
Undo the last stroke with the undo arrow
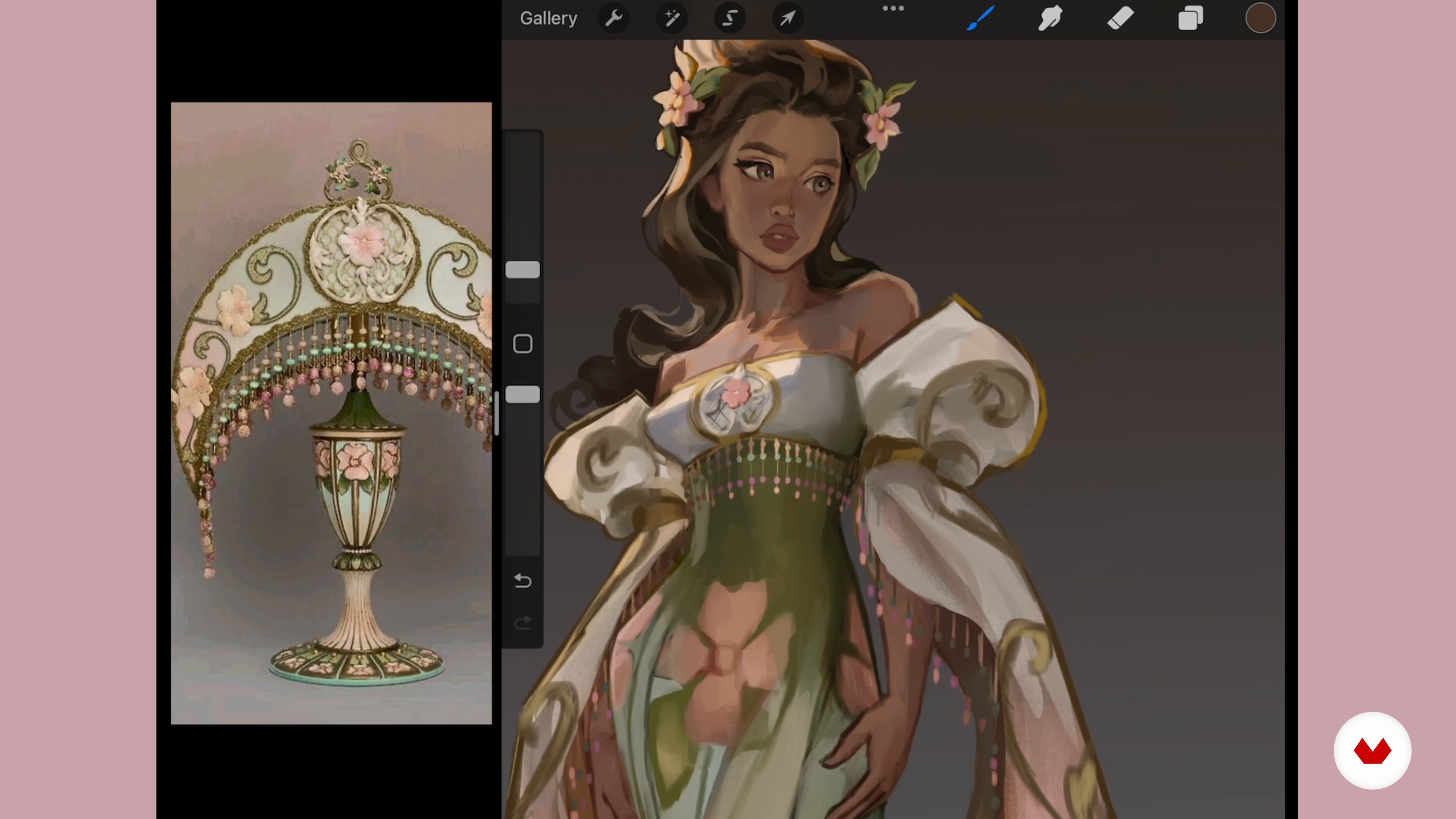(x=522, y=581)
